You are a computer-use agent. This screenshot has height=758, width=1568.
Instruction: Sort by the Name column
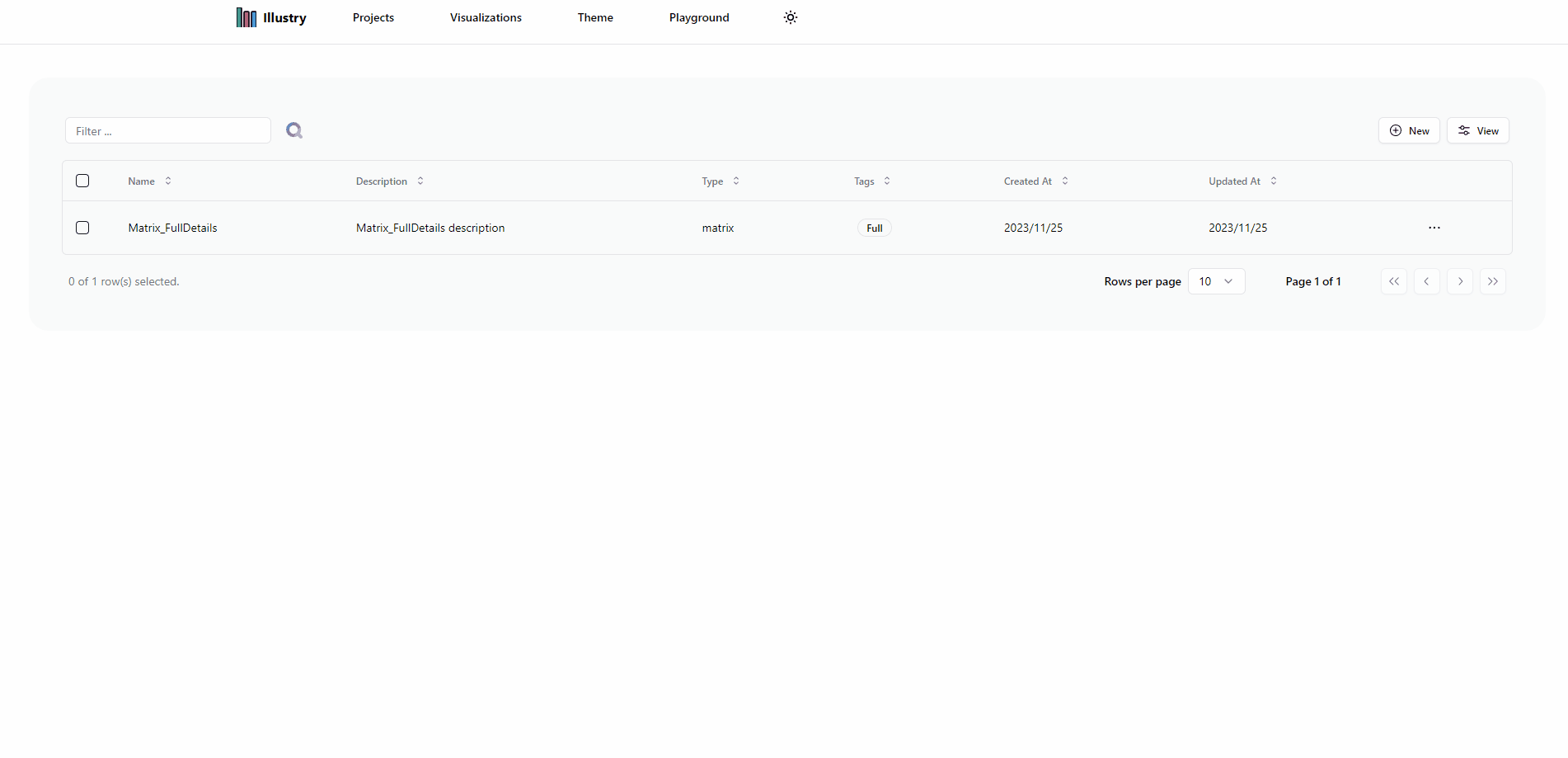click(149, 181)
